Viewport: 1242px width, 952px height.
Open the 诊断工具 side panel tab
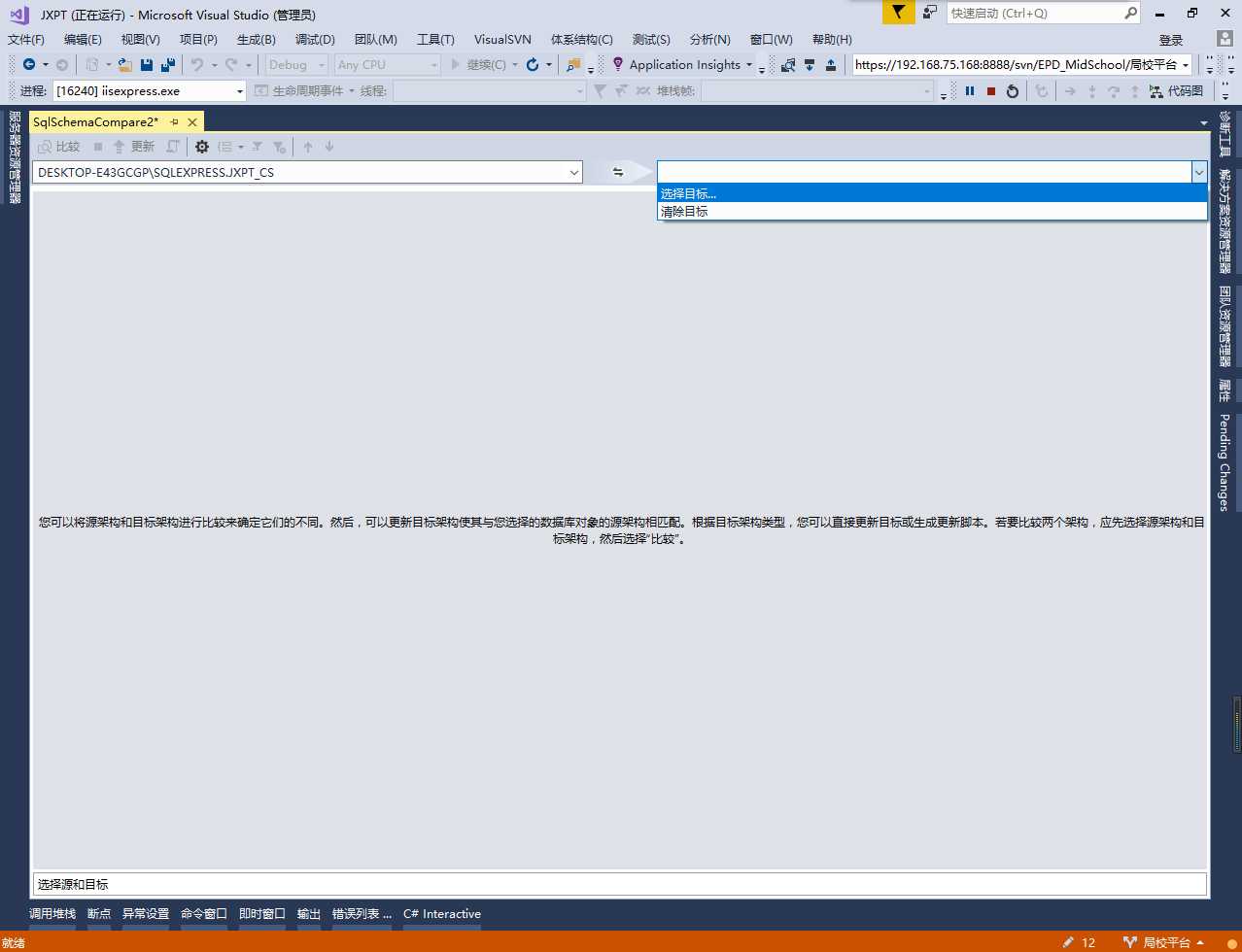coord(1225,134)
